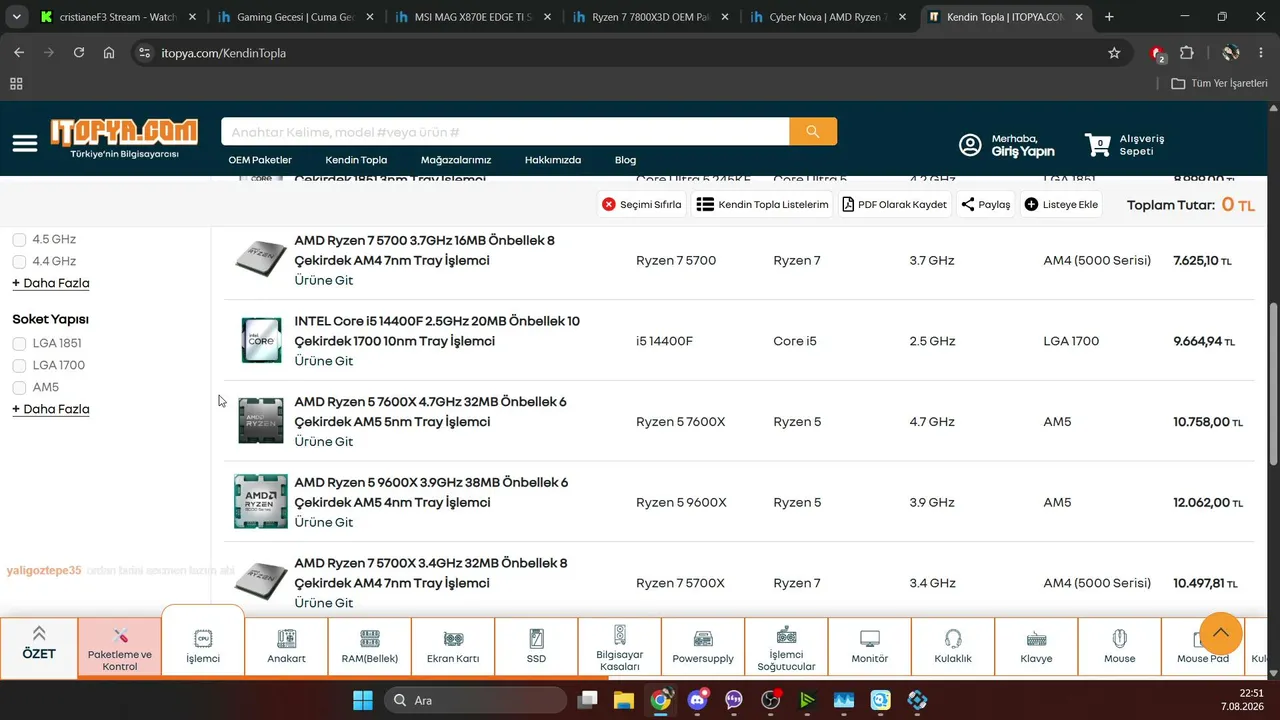
Task: Bookmark this page with the star icon
Action: 1114,53
